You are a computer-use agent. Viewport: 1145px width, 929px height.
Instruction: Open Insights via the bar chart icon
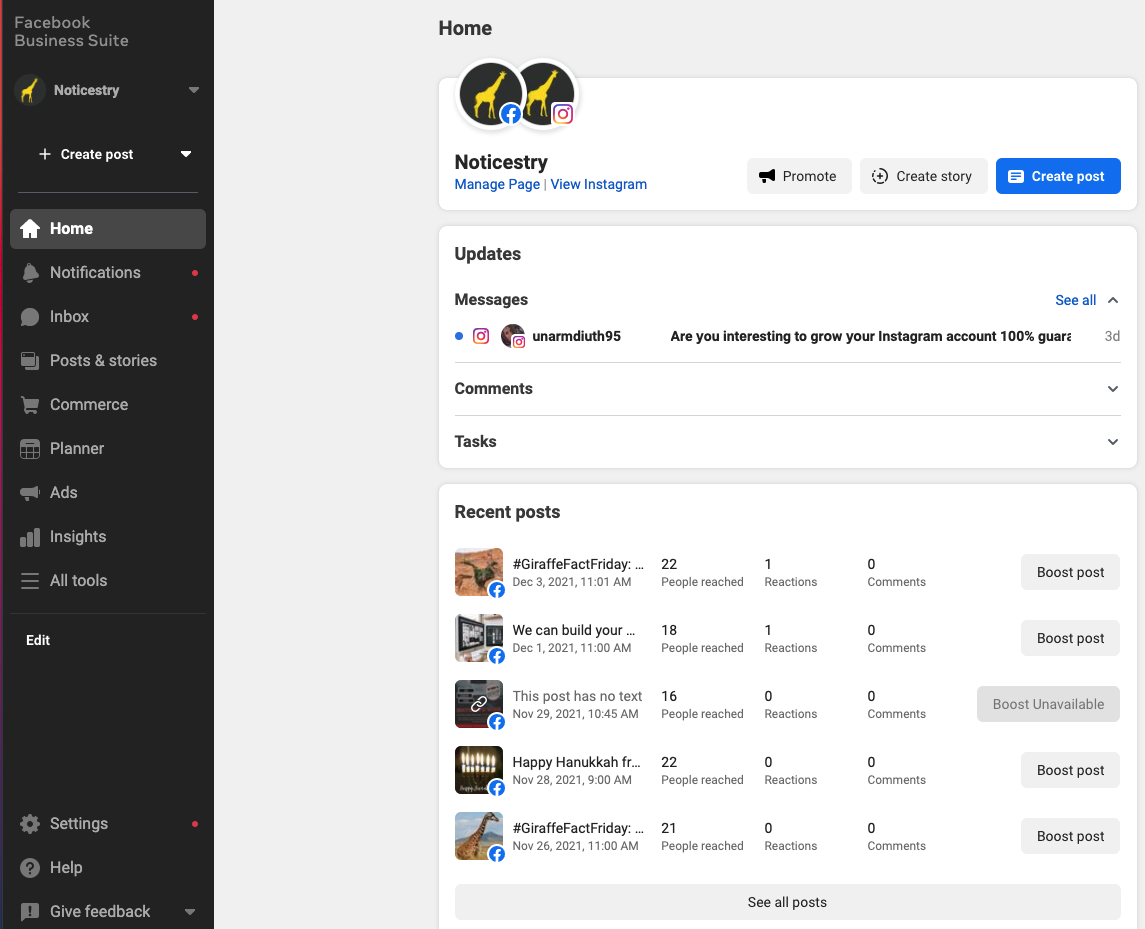coord(31,537)
